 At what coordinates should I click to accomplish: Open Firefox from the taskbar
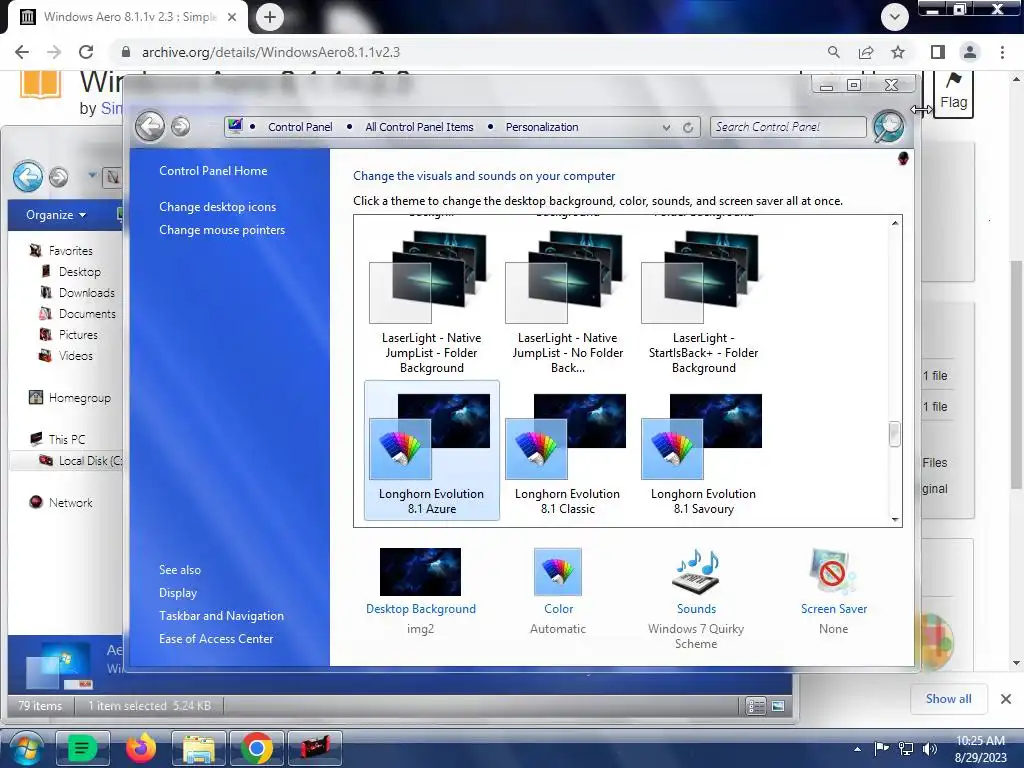[x=141, y=748]
